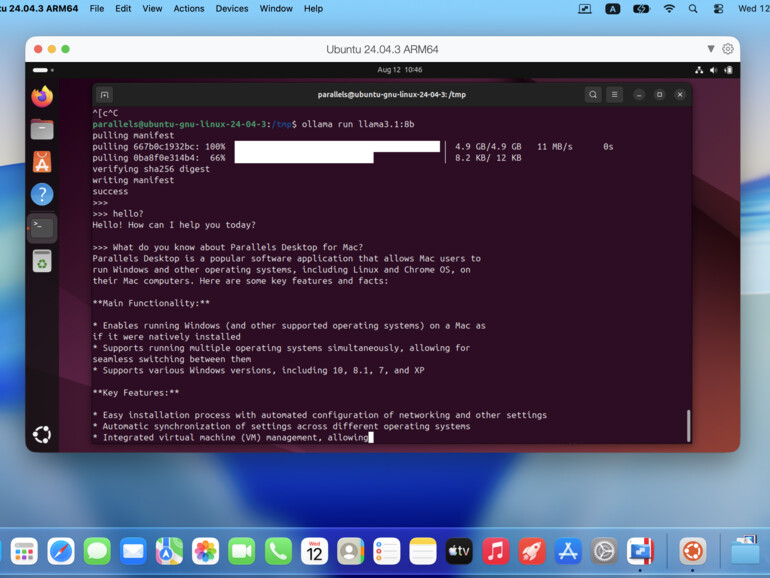Click the screen mirroring icon in menu bar
The width and height of the screenshot is (770, 578).
click(585, 9)
